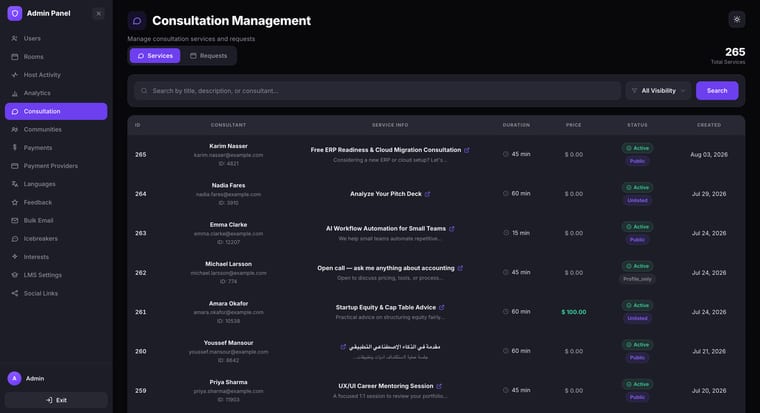760x413 pixels.
Task: Click the Payments icon in sidebar
Action: (15, 147)
